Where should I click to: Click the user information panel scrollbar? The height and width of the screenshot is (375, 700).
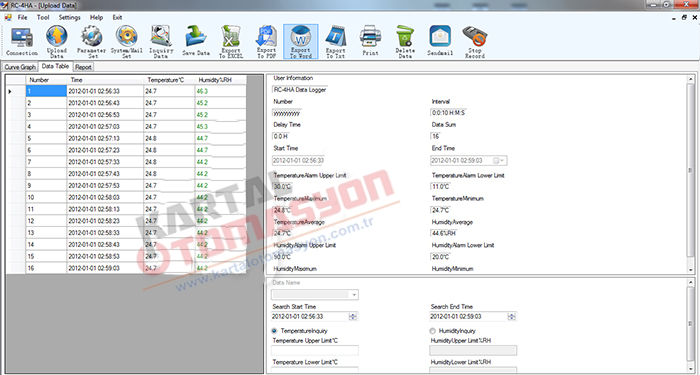[691, 174]
